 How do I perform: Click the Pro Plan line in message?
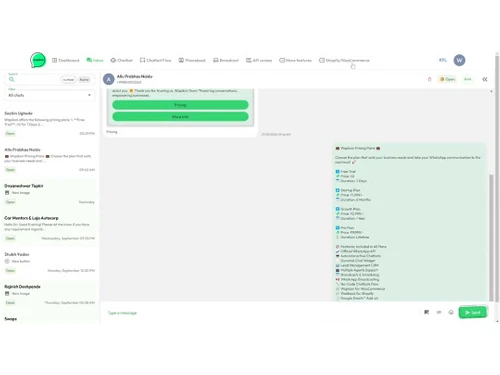coord(345,228)
